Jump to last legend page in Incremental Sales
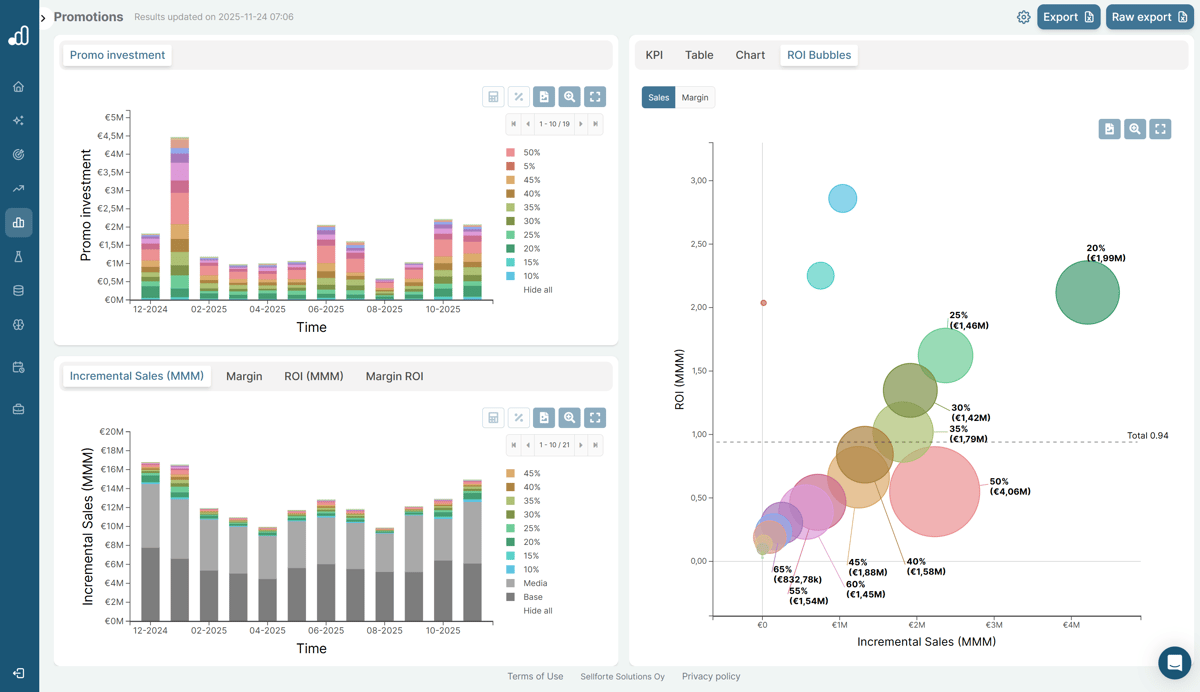Screen dimensions: 1200x692 tap(595, 445)
